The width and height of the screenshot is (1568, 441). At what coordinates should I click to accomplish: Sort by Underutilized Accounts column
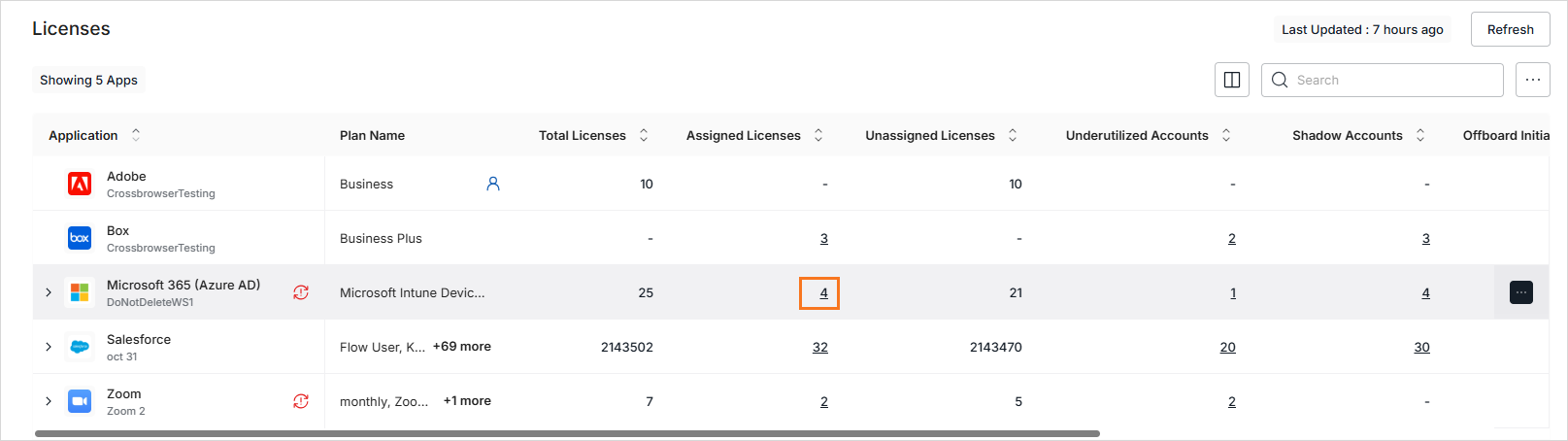pyautogui.click(x=1226, y=135)
